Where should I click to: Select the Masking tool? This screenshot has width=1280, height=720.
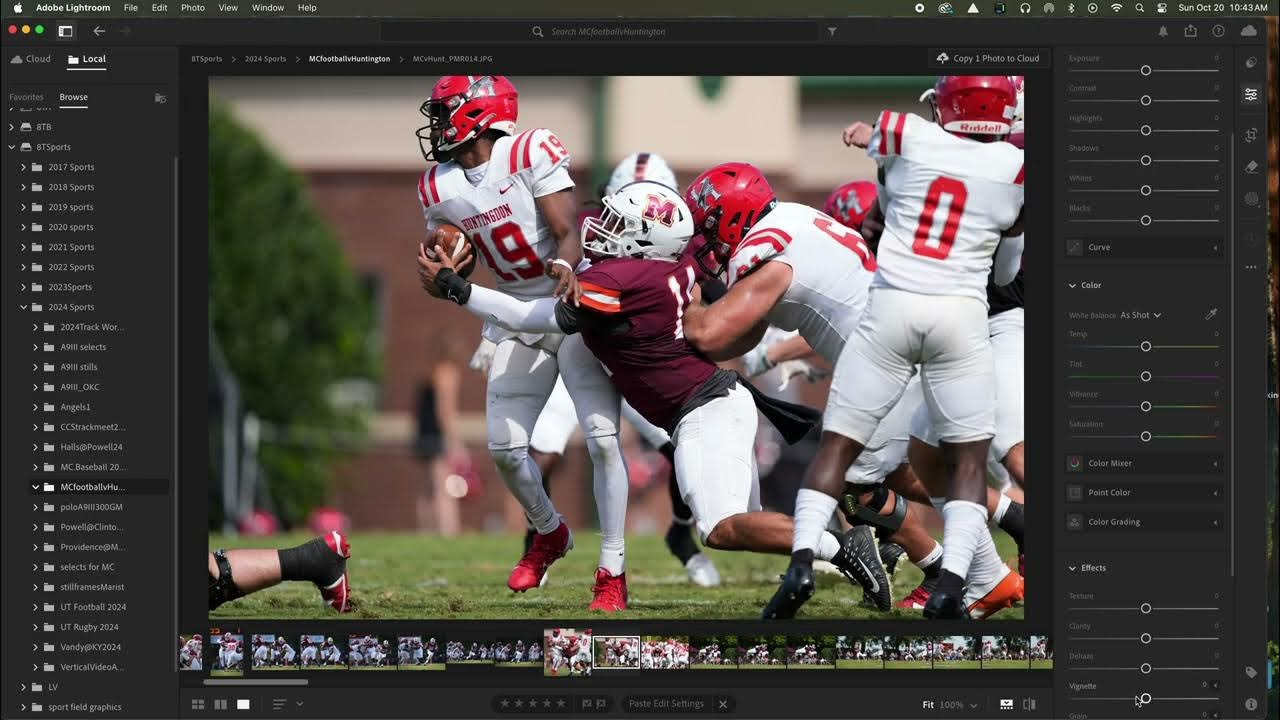(x=1251, y=198)
